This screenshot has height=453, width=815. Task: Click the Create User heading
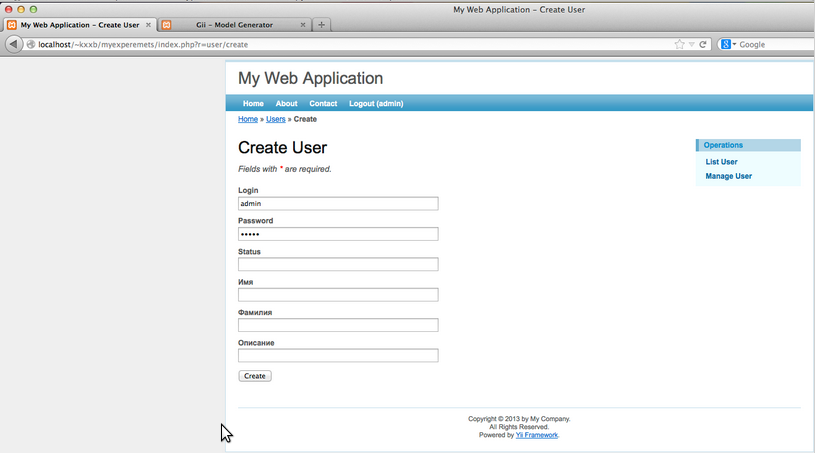(282, 148)
